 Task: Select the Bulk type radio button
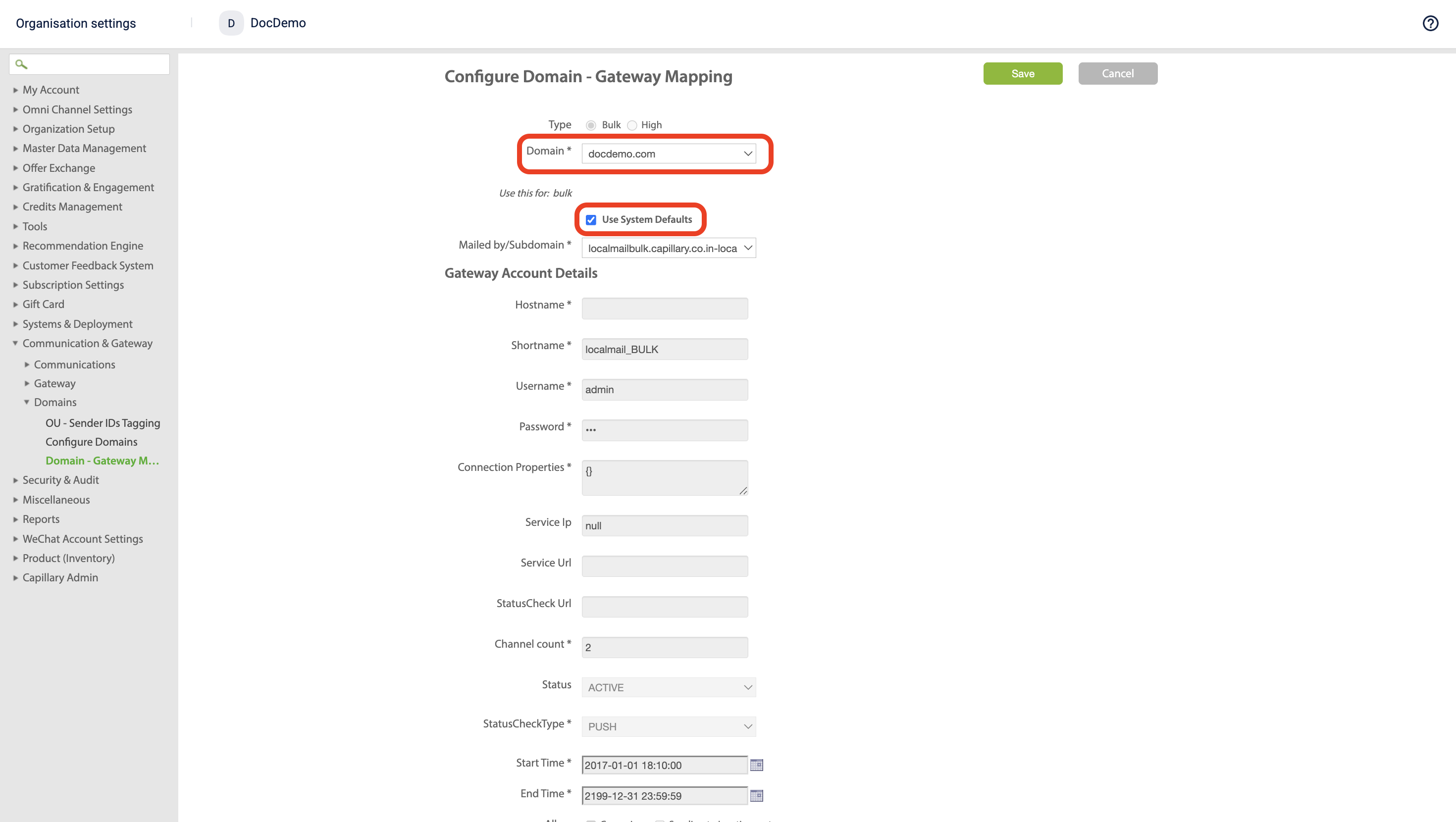click(x=591, y=125)
